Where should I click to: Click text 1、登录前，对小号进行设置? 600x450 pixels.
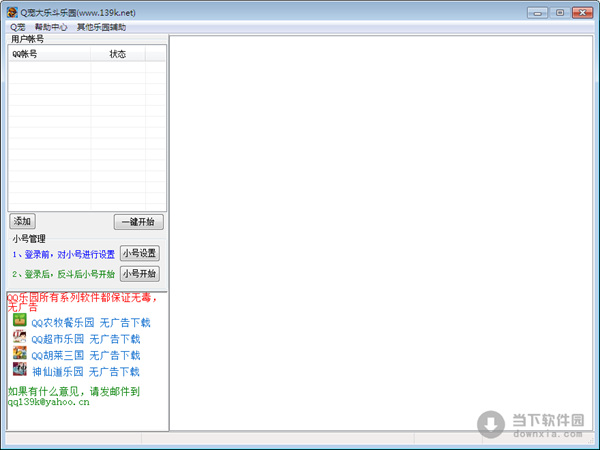(x=64, y=254)
